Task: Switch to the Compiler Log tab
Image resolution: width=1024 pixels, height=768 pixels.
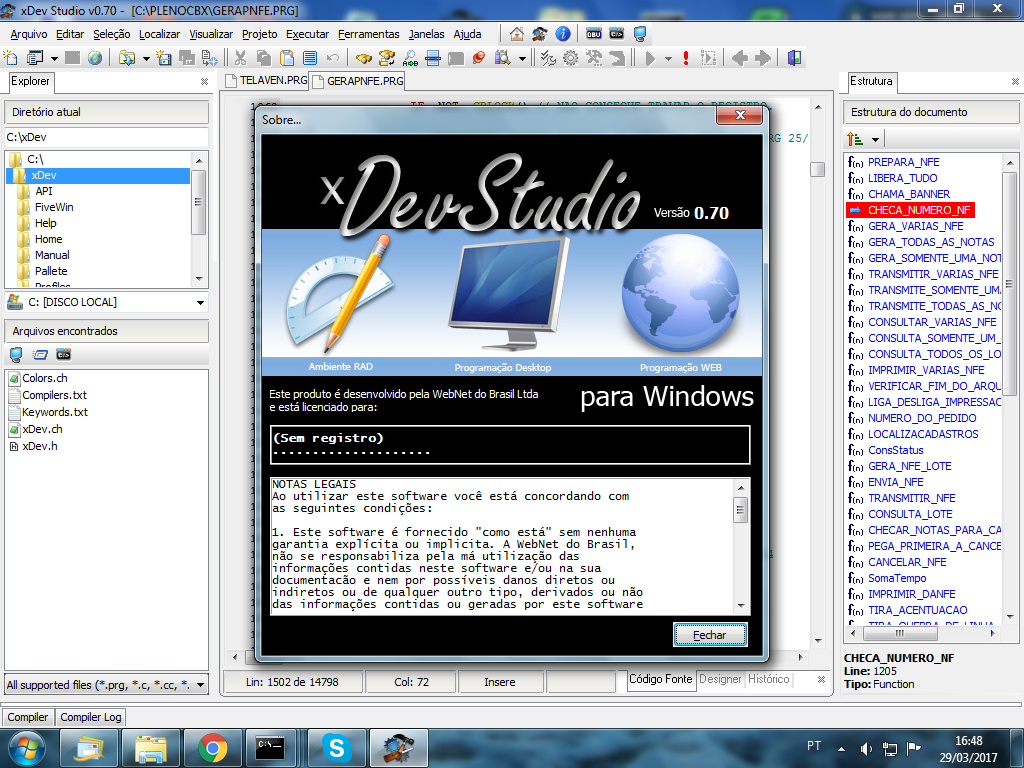Action: pos(91,717)
